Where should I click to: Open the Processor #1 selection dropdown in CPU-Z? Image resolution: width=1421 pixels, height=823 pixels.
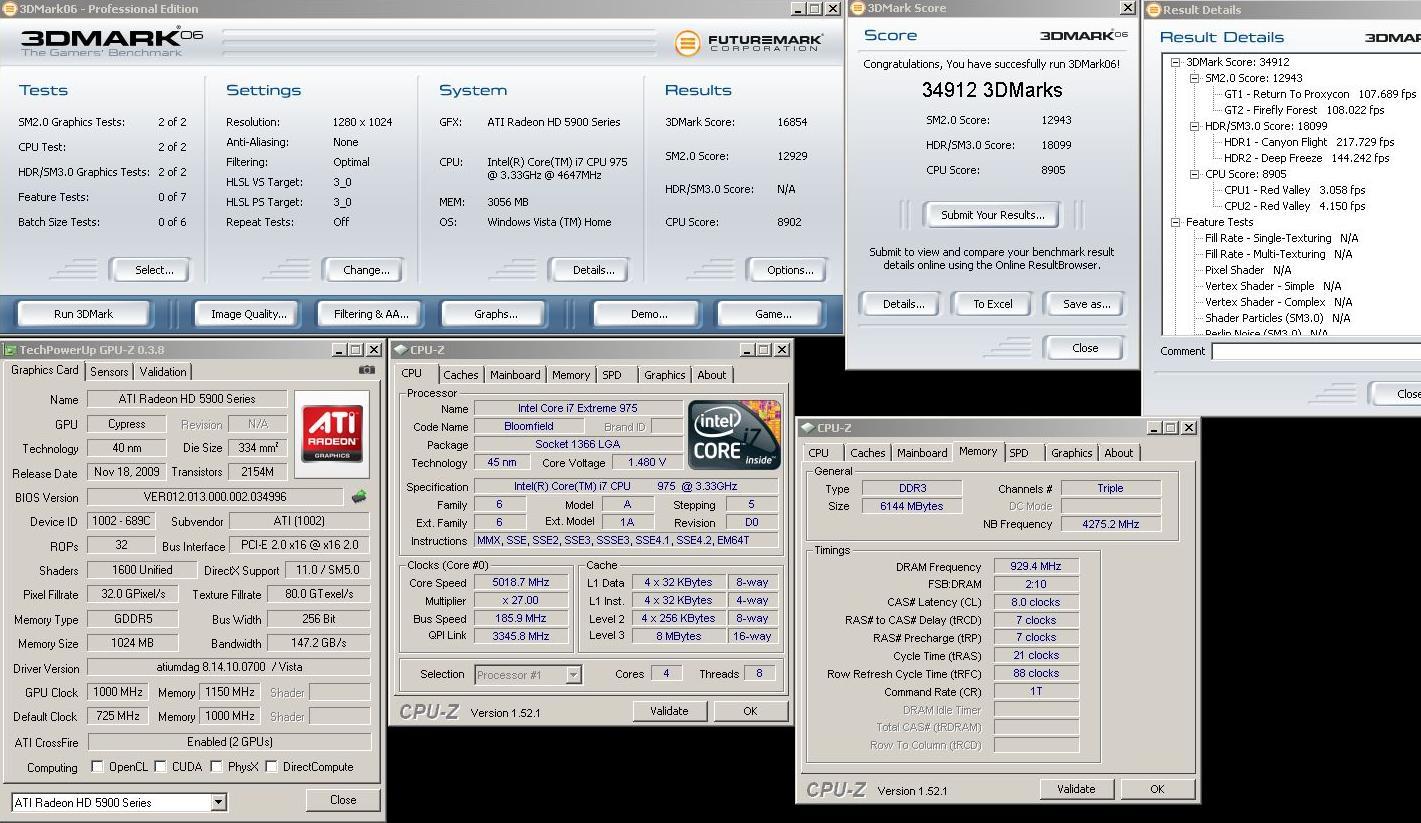(x=573, y=675)
